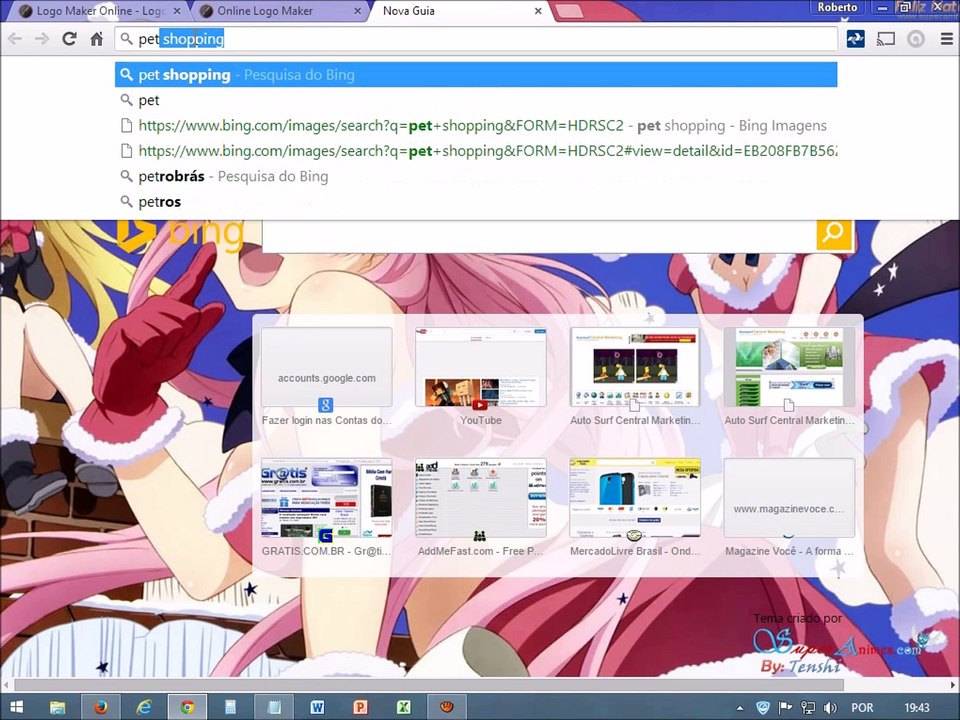Screen dimensions: 960x720
Task: Close the Online Logo Maker tab
Action: pyautogui.click(x=357, y=11)
